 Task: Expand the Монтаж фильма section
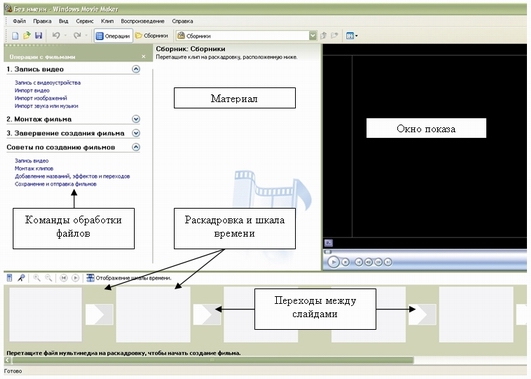pyautogui.click(x=136, y=119)
